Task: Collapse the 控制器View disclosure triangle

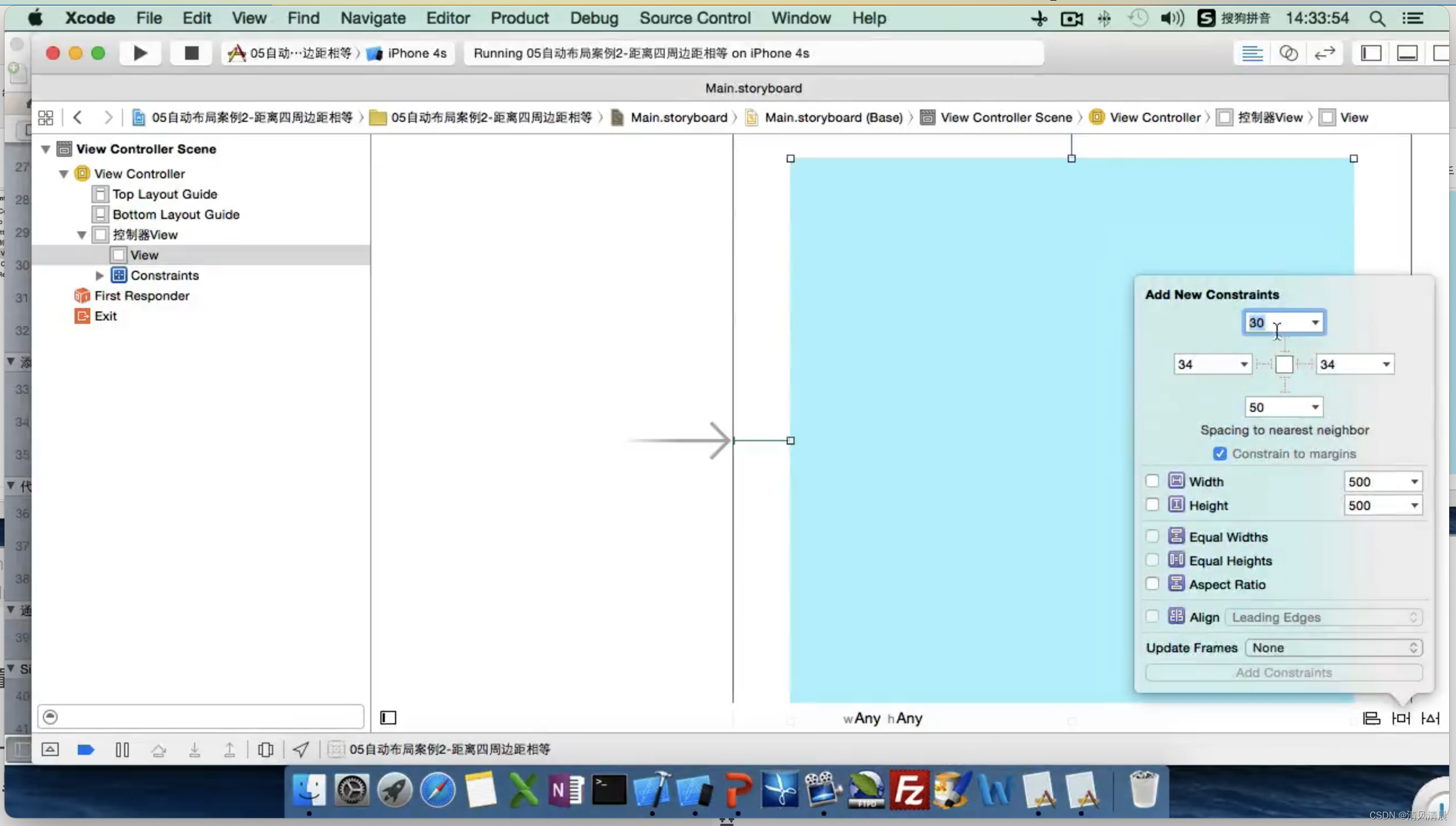Action: tap(82, 235)
